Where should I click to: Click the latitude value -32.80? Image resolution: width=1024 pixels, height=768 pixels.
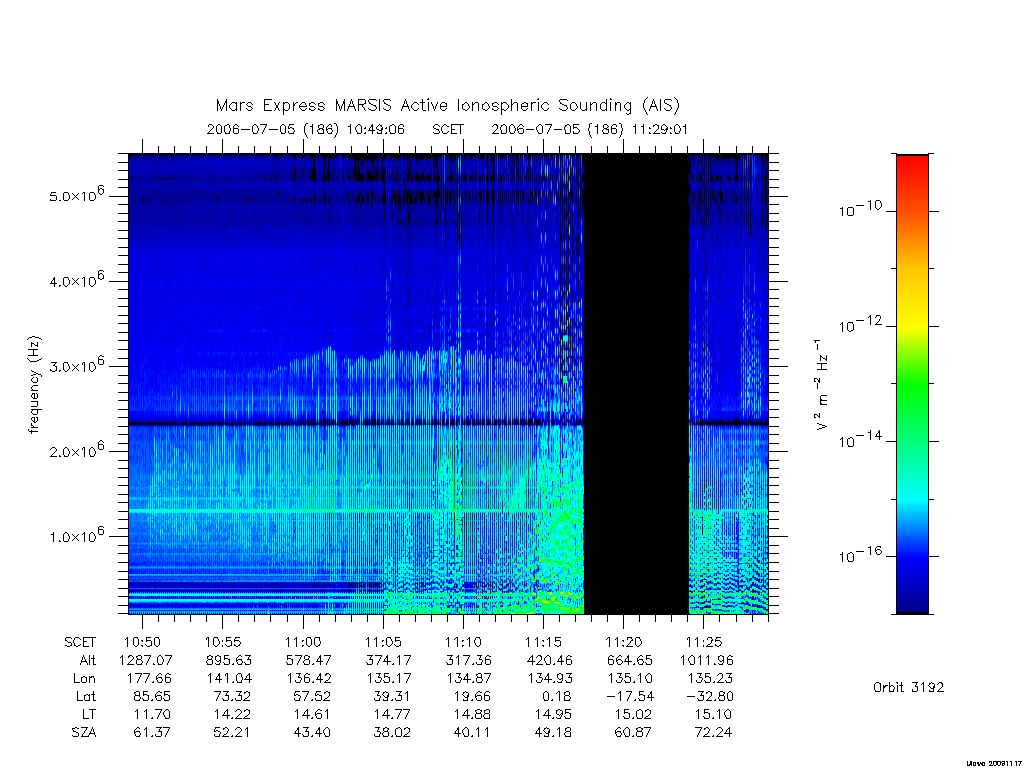tap(709, 696)
